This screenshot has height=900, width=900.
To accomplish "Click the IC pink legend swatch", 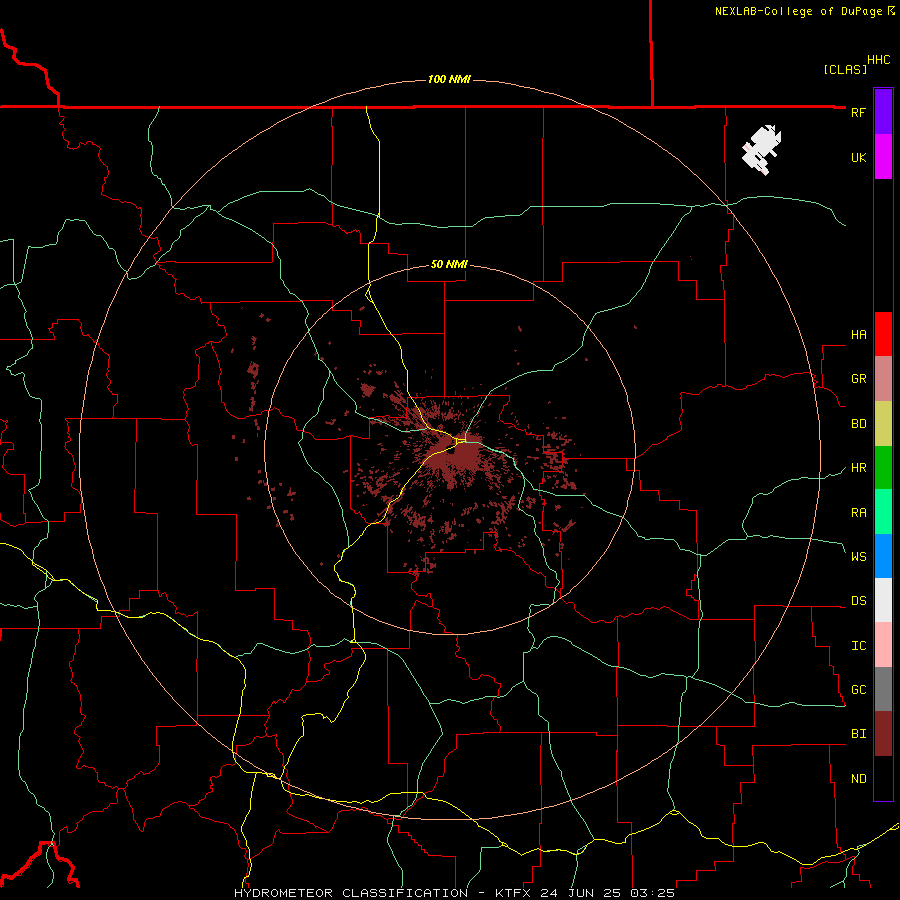I will tap(883, 645).
